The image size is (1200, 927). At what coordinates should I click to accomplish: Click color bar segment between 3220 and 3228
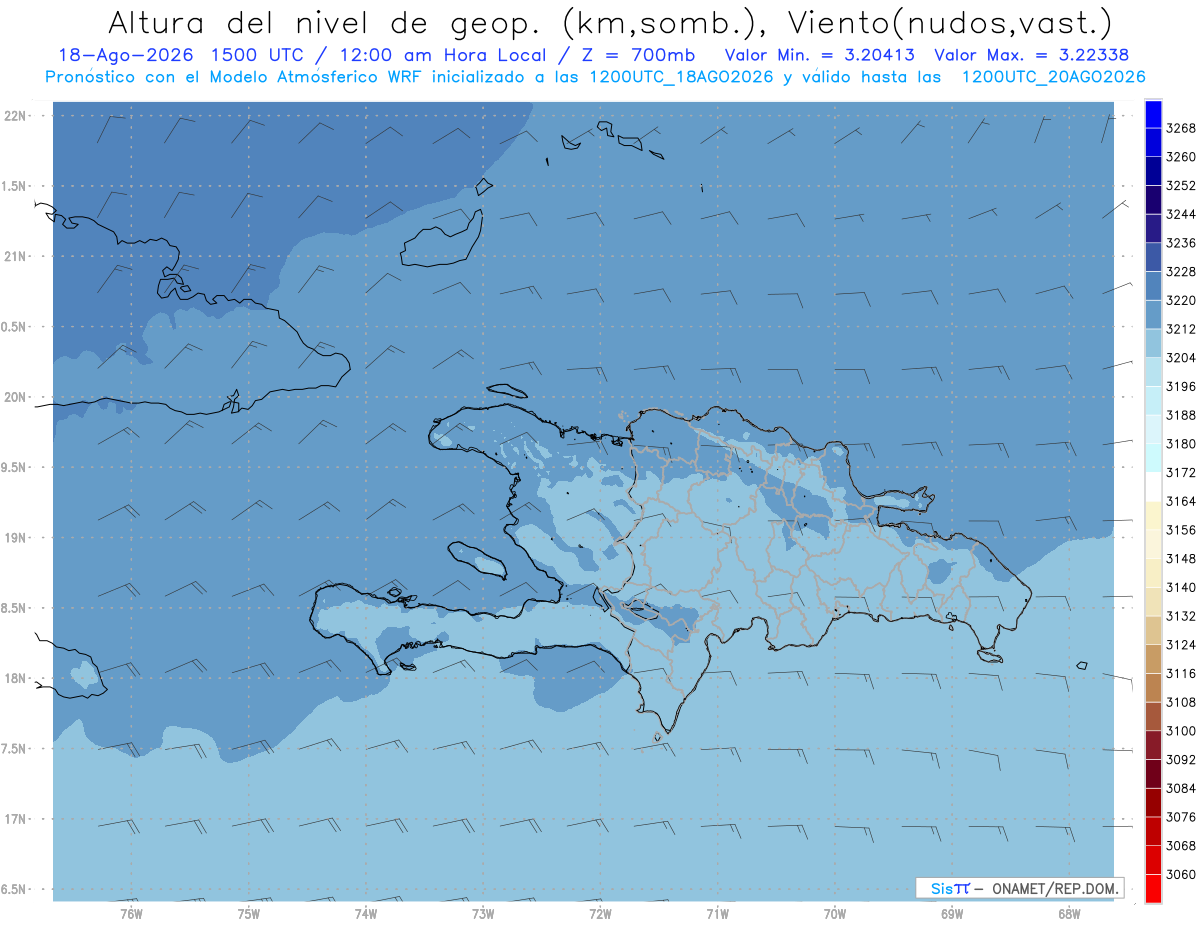point(1153,286)
